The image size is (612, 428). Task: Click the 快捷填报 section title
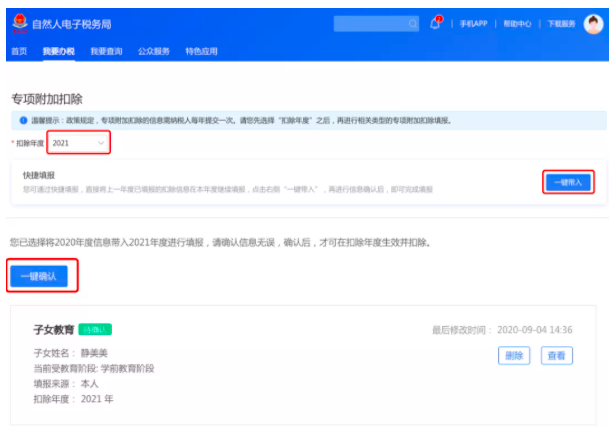coord(39,175)
